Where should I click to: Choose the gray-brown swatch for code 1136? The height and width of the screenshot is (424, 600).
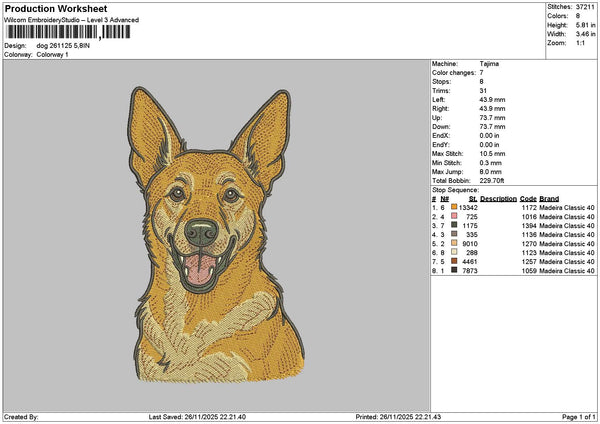[x=454, y=234]
